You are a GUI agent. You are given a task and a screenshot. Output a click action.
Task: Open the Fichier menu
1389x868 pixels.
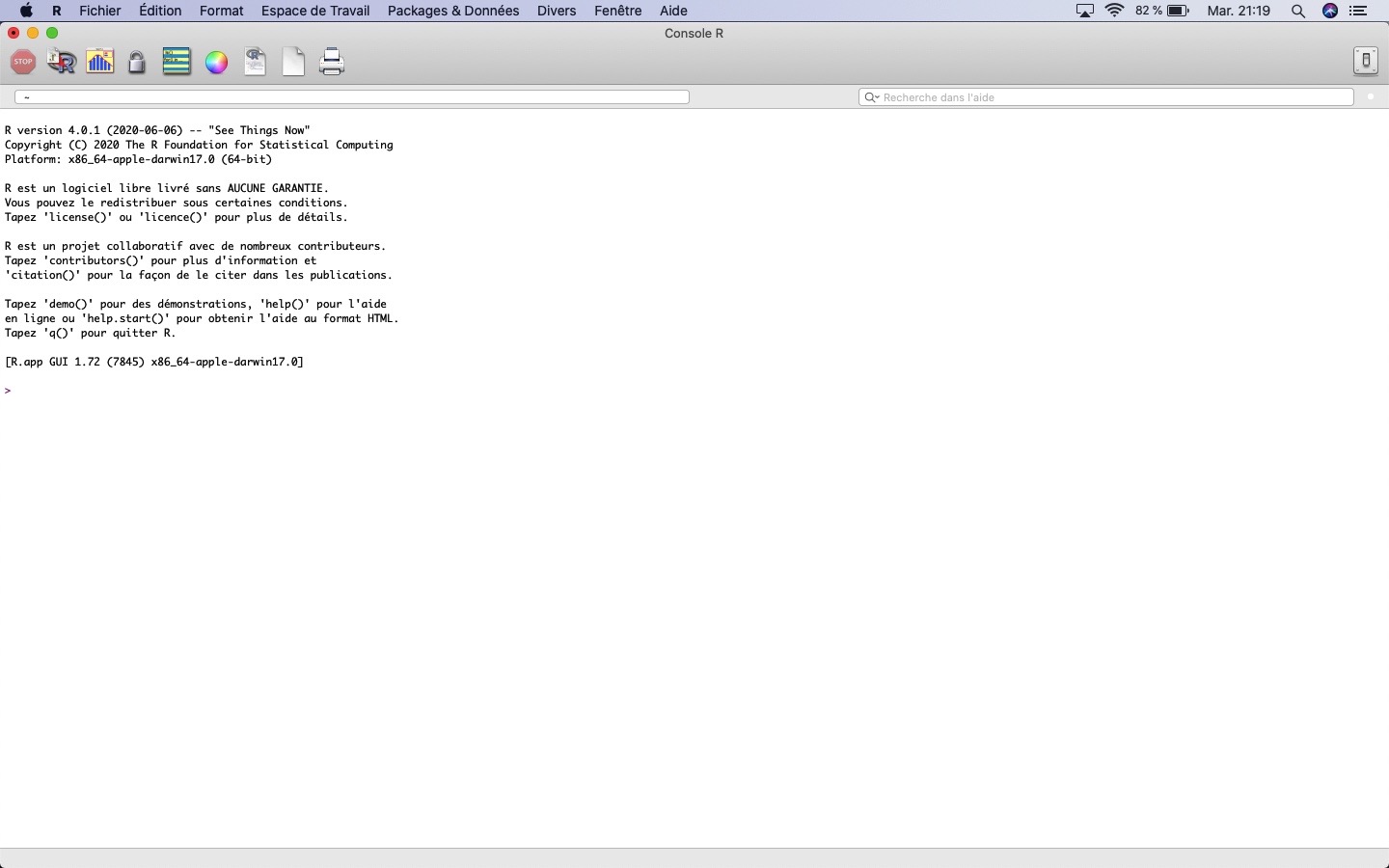(100, 11)
